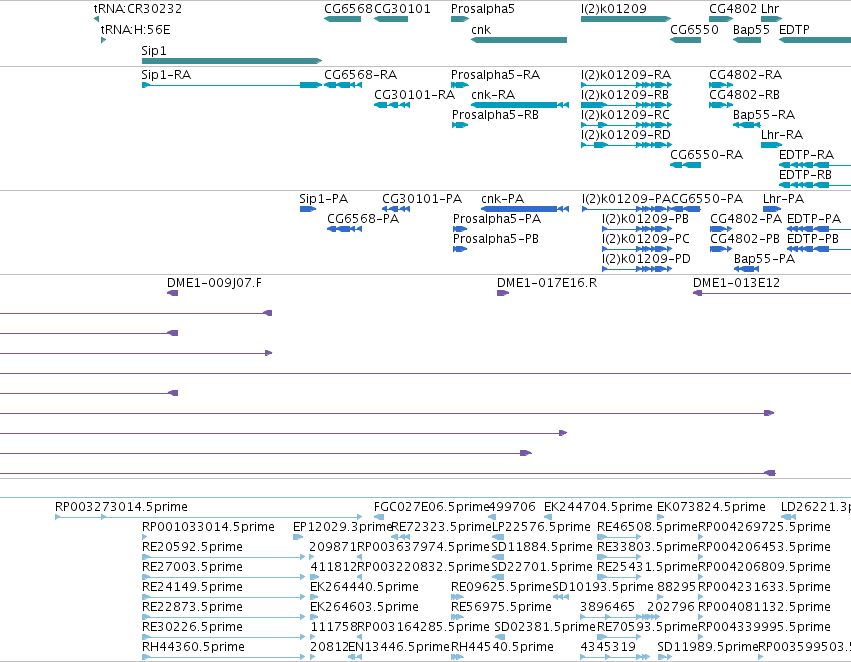Click the EDTP-PA protein label

814,219
